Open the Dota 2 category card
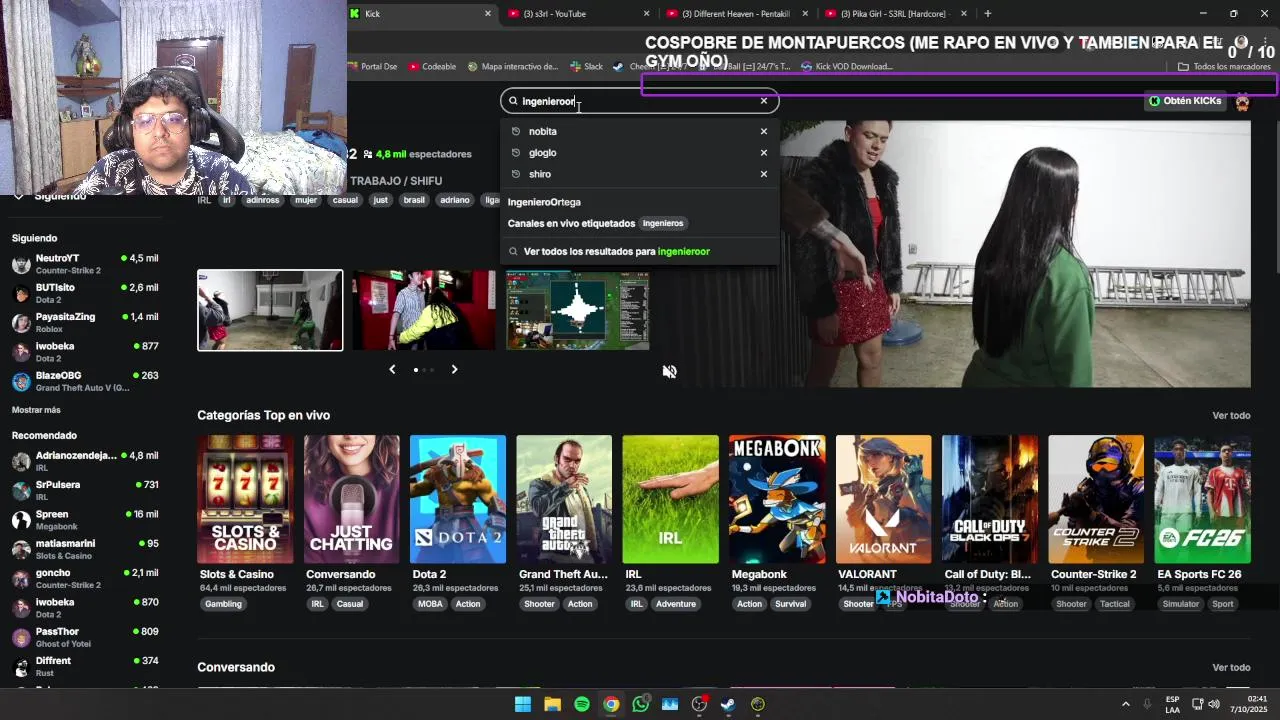1280x720 pixels. (458, 499)
